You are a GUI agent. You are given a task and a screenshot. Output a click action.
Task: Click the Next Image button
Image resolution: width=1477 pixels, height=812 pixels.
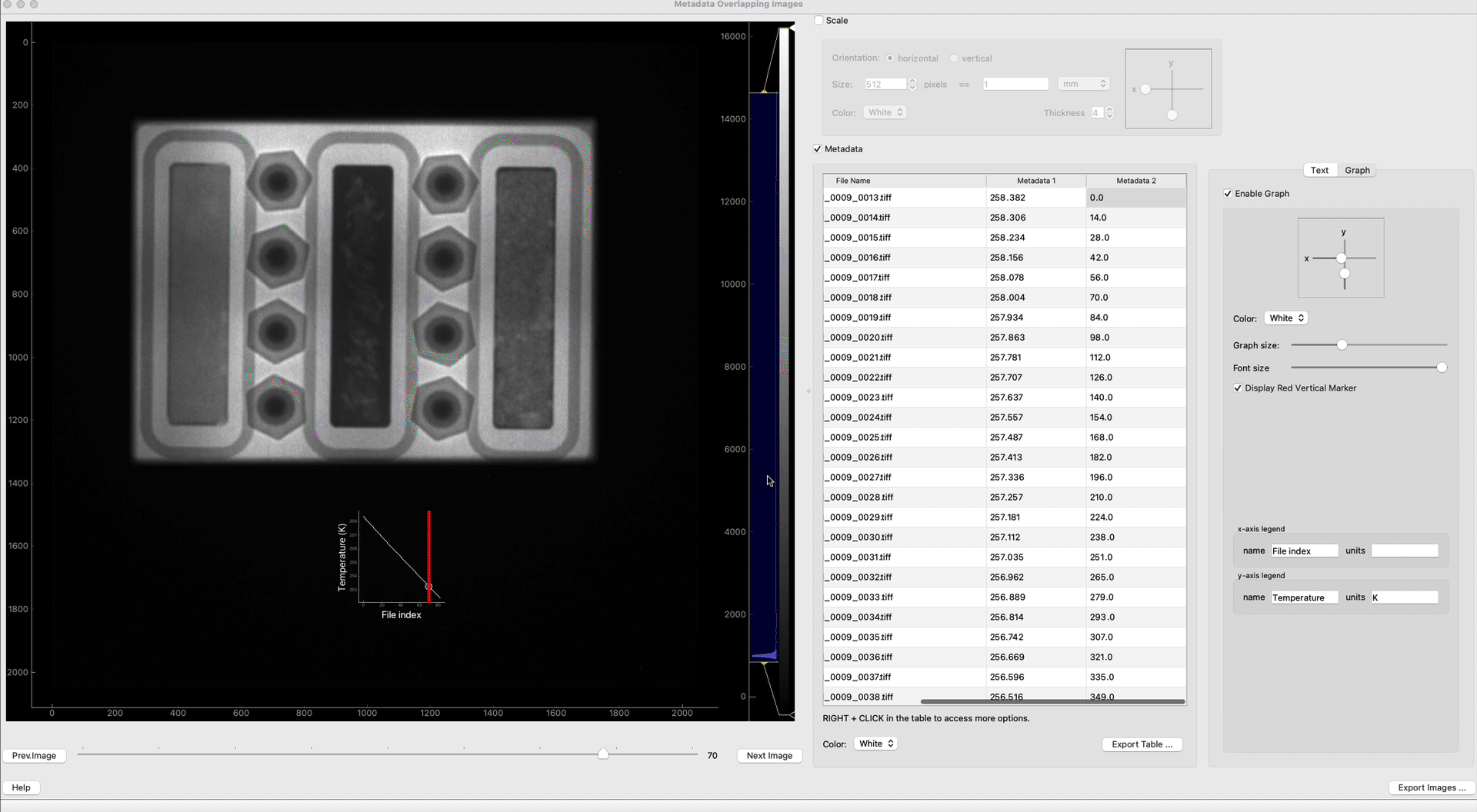[x=769, y=756]
